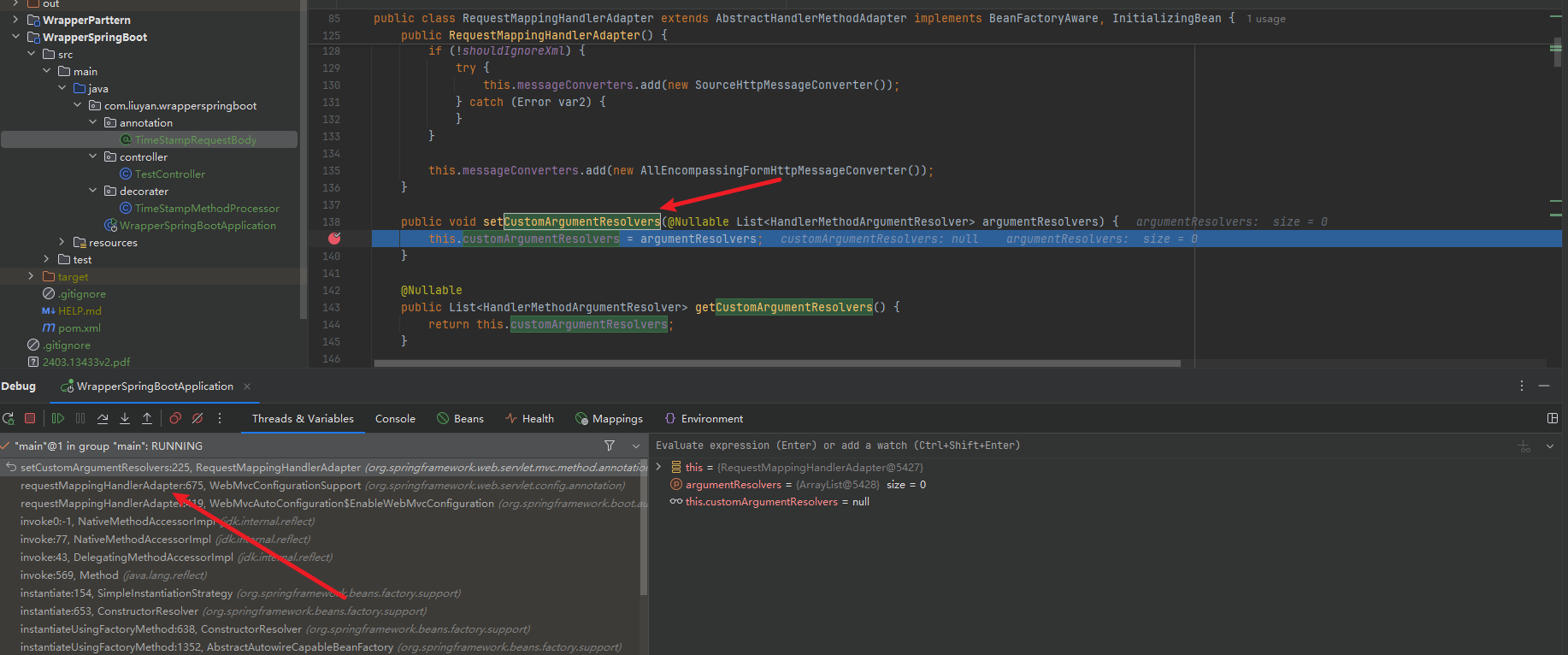The image size is (1568, 655).
Task: Switch to the Console tab
Action: 395,418
